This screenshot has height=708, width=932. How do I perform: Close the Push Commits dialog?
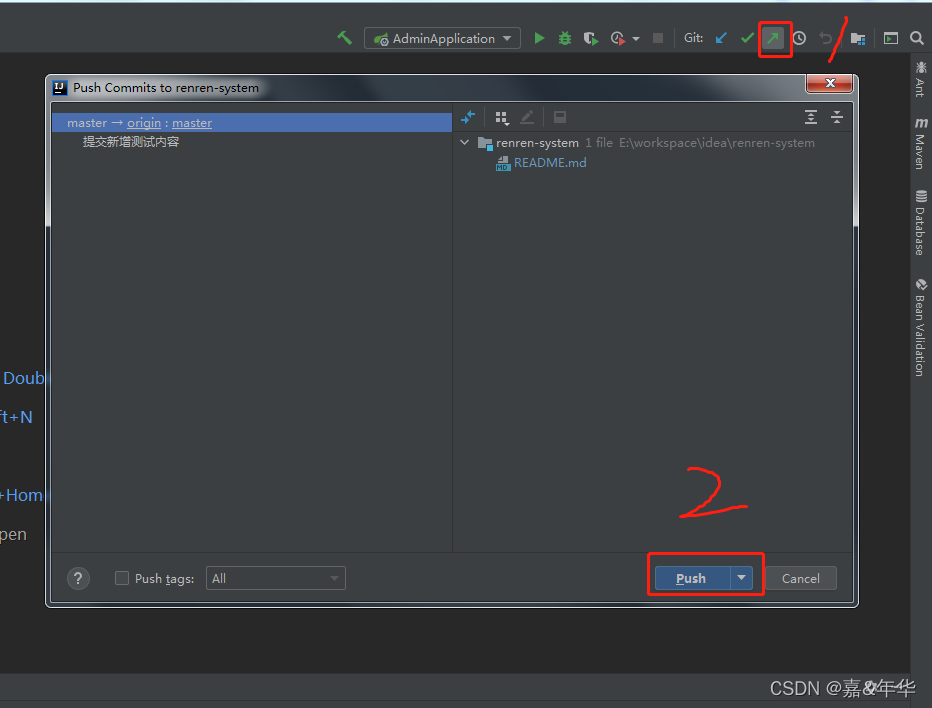(x=830, y=83)
